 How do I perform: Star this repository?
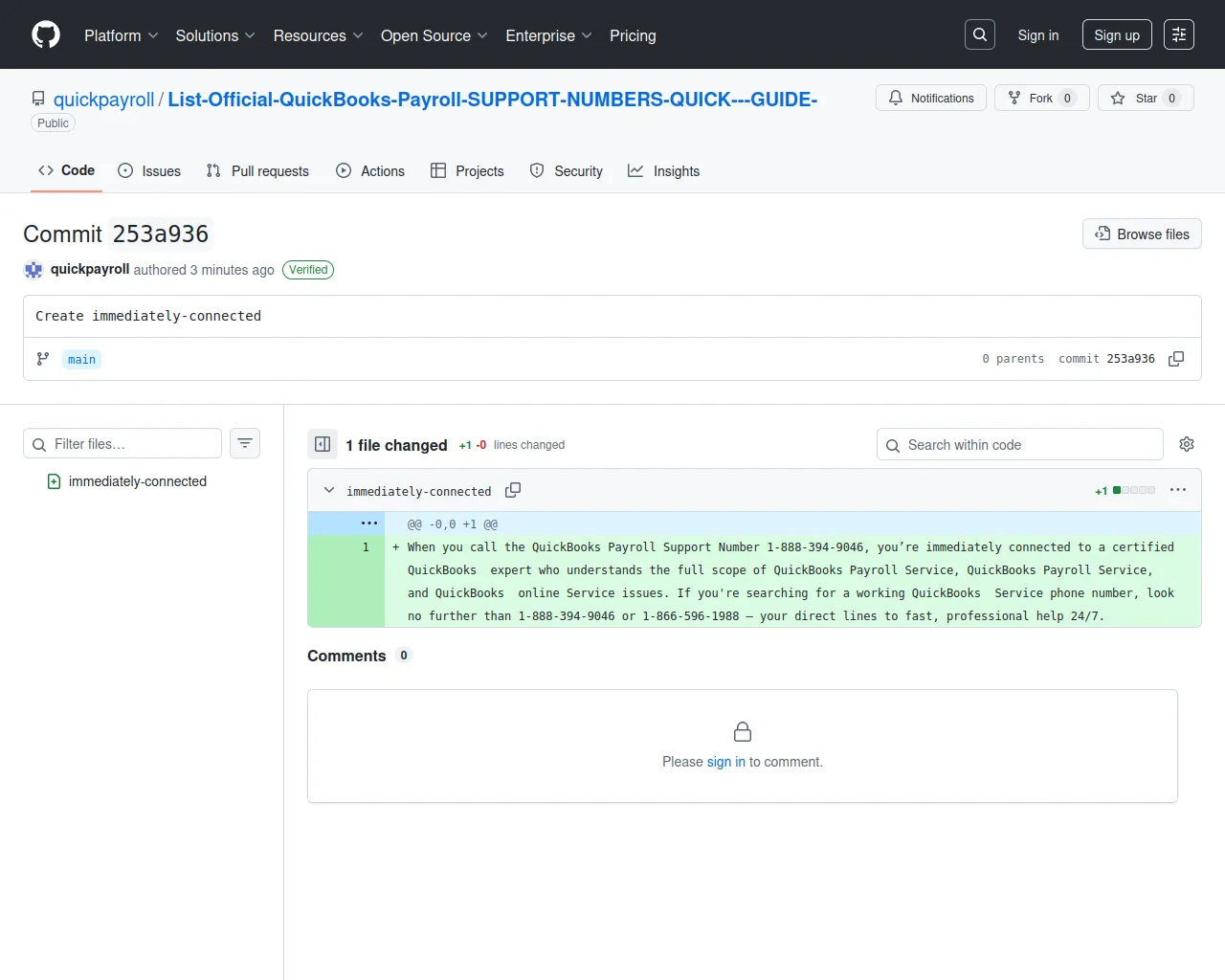click(x=1146, y=99)
